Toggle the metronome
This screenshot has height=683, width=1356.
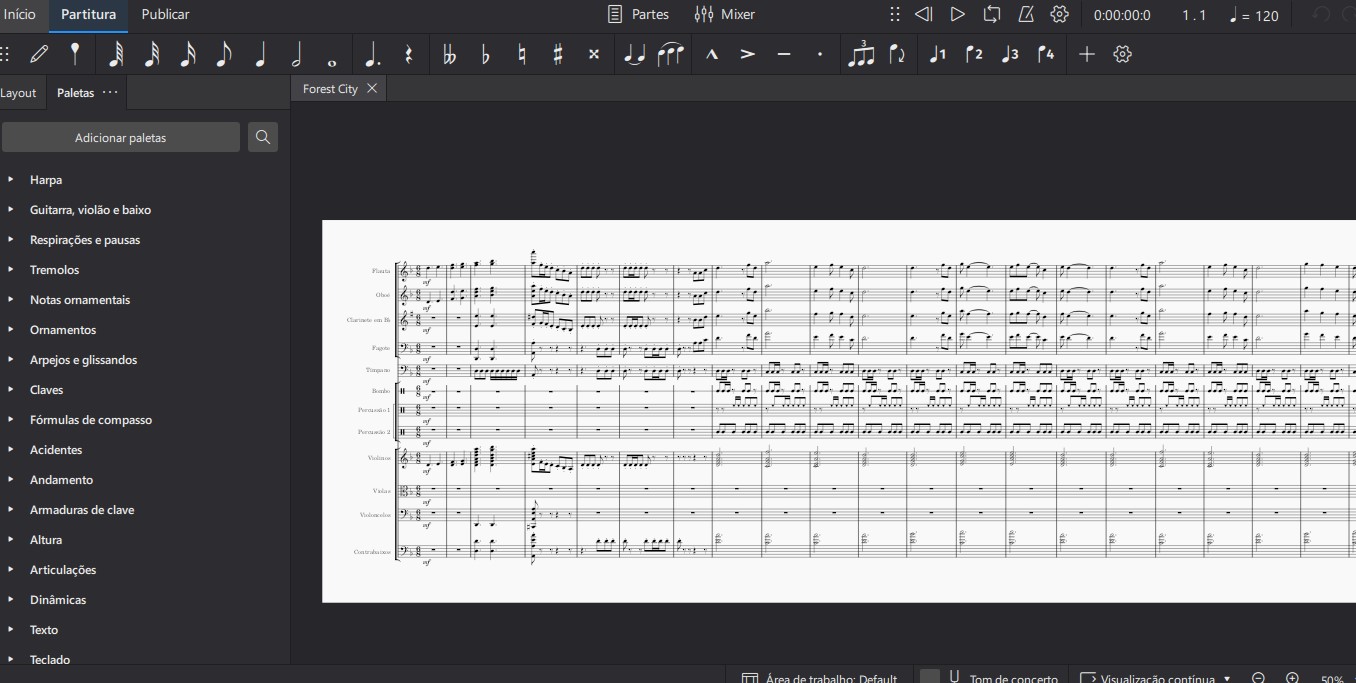tap(1026, 15)
